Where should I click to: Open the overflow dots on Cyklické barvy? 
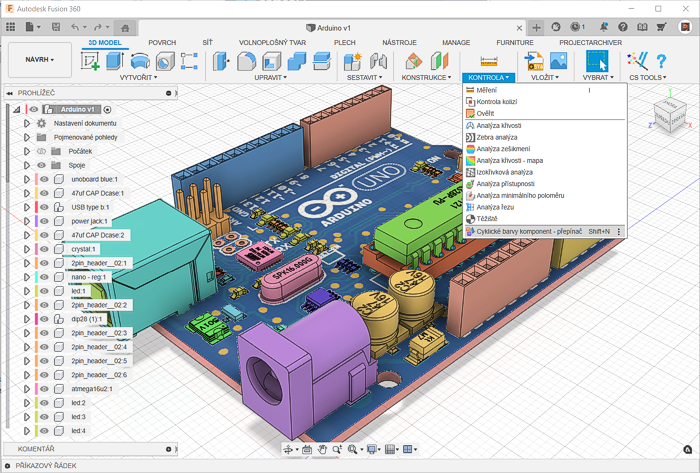coord(619,232)
